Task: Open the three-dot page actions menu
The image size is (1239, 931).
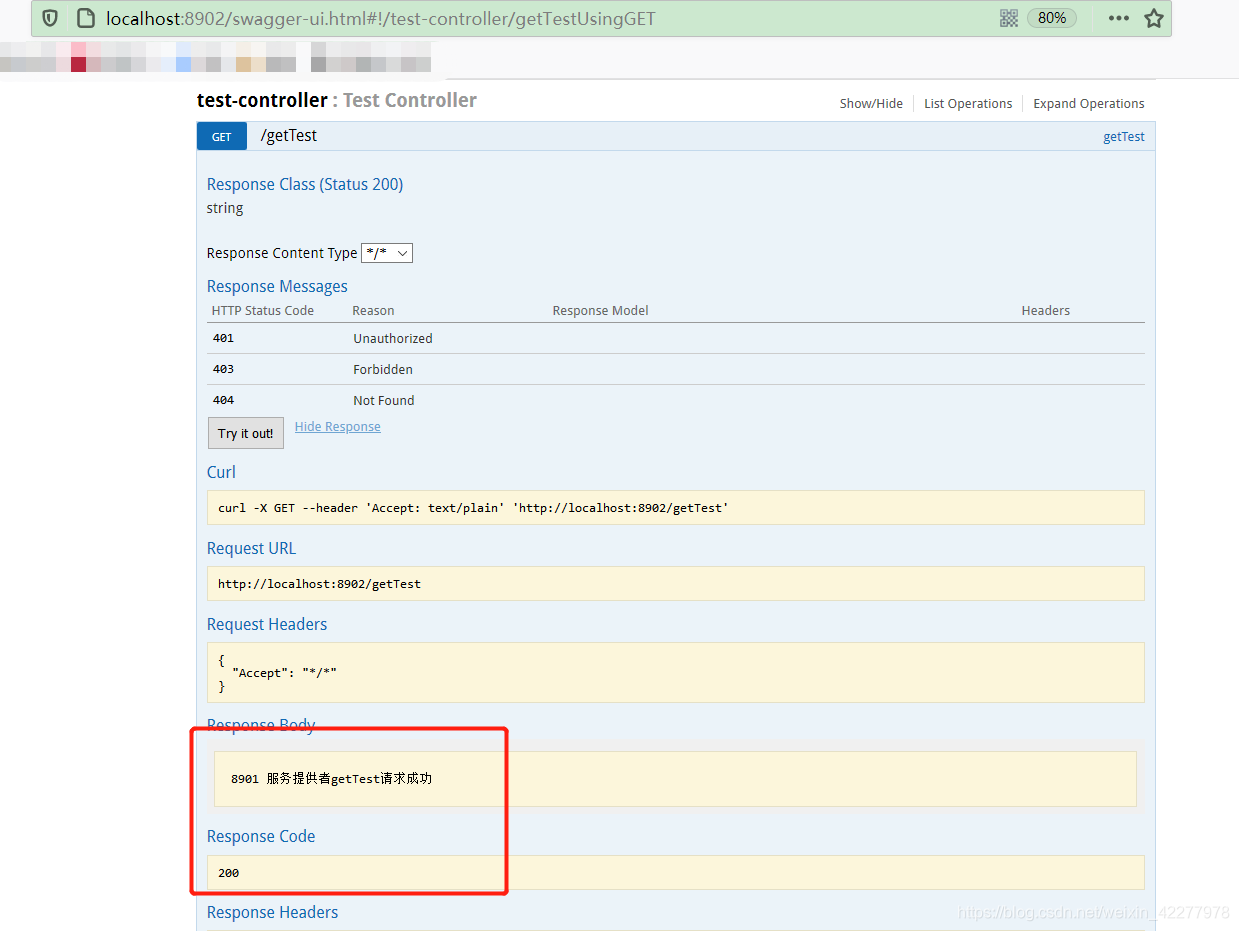Action: point(1119,18)
